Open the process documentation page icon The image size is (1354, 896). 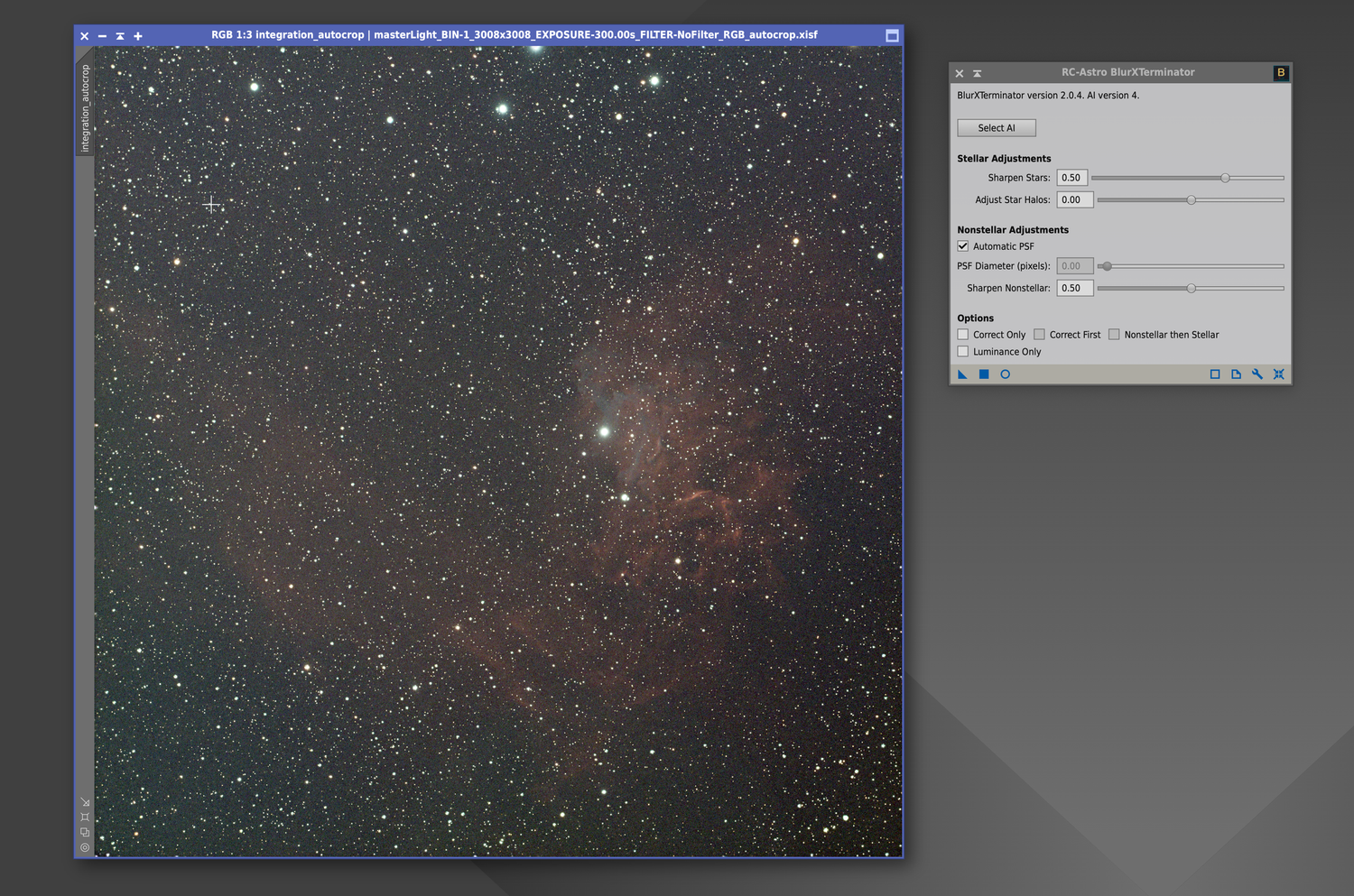click(x=1236, y=374)
